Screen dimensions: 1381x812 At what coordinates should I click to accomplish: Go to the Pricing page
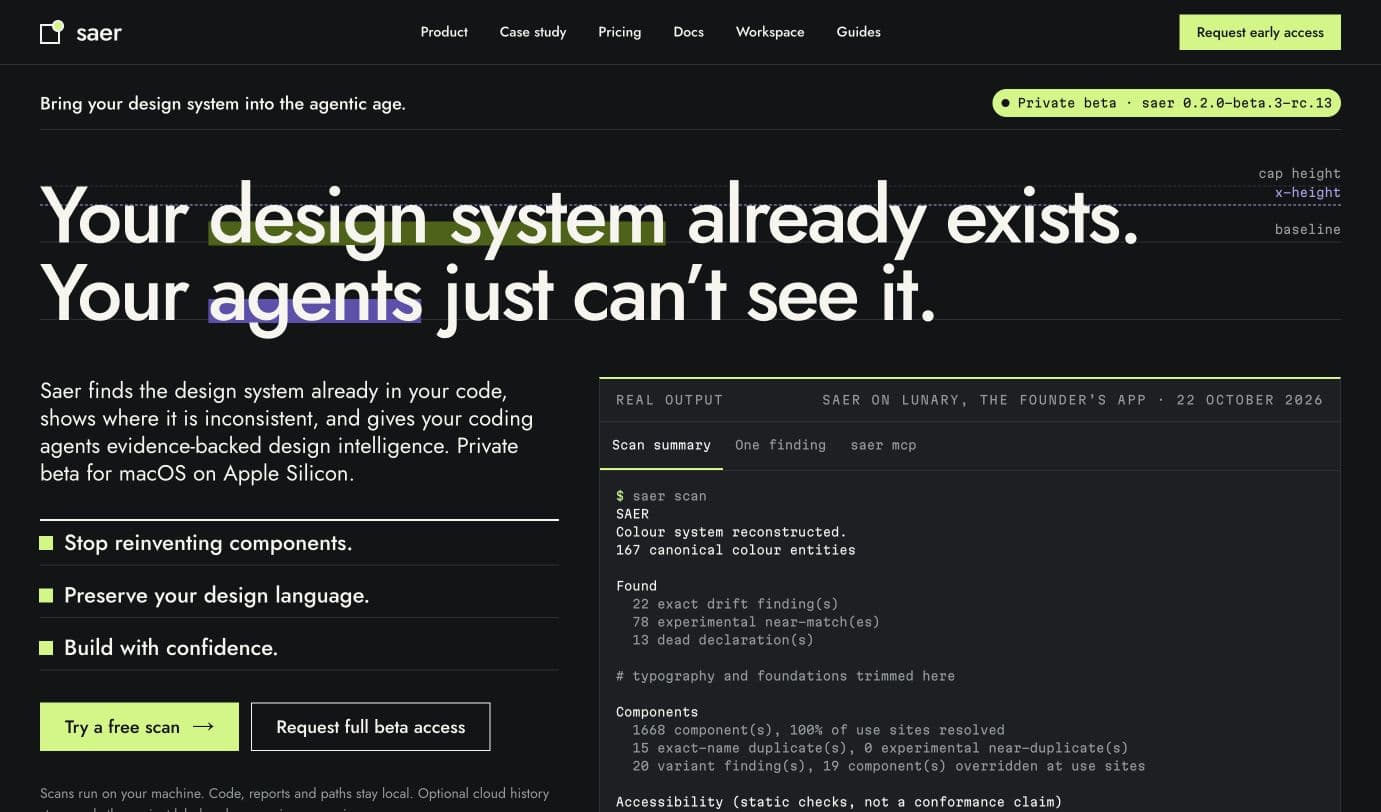point(620,32)
